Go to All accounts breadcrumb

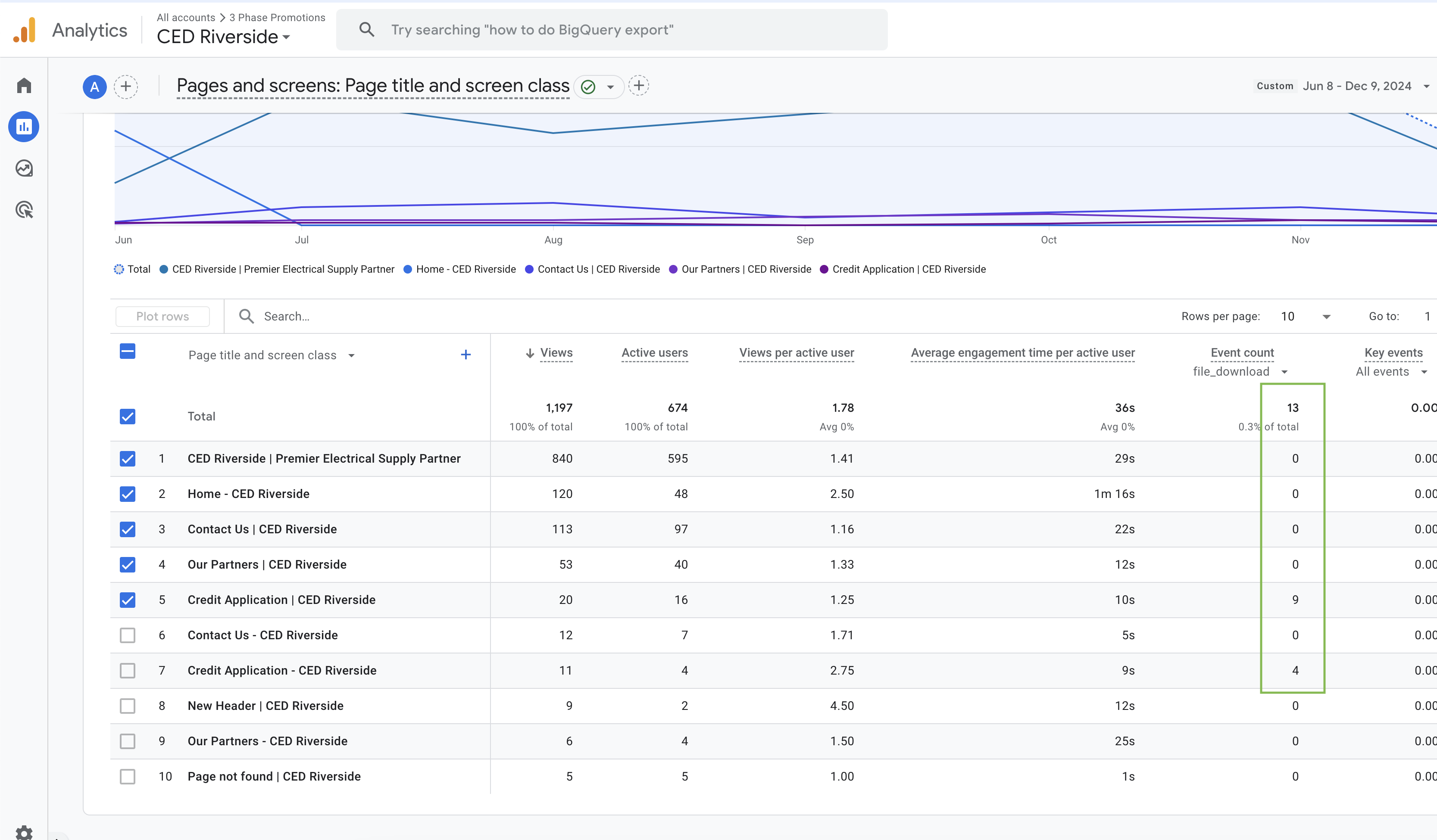click(x=186, y=18)
